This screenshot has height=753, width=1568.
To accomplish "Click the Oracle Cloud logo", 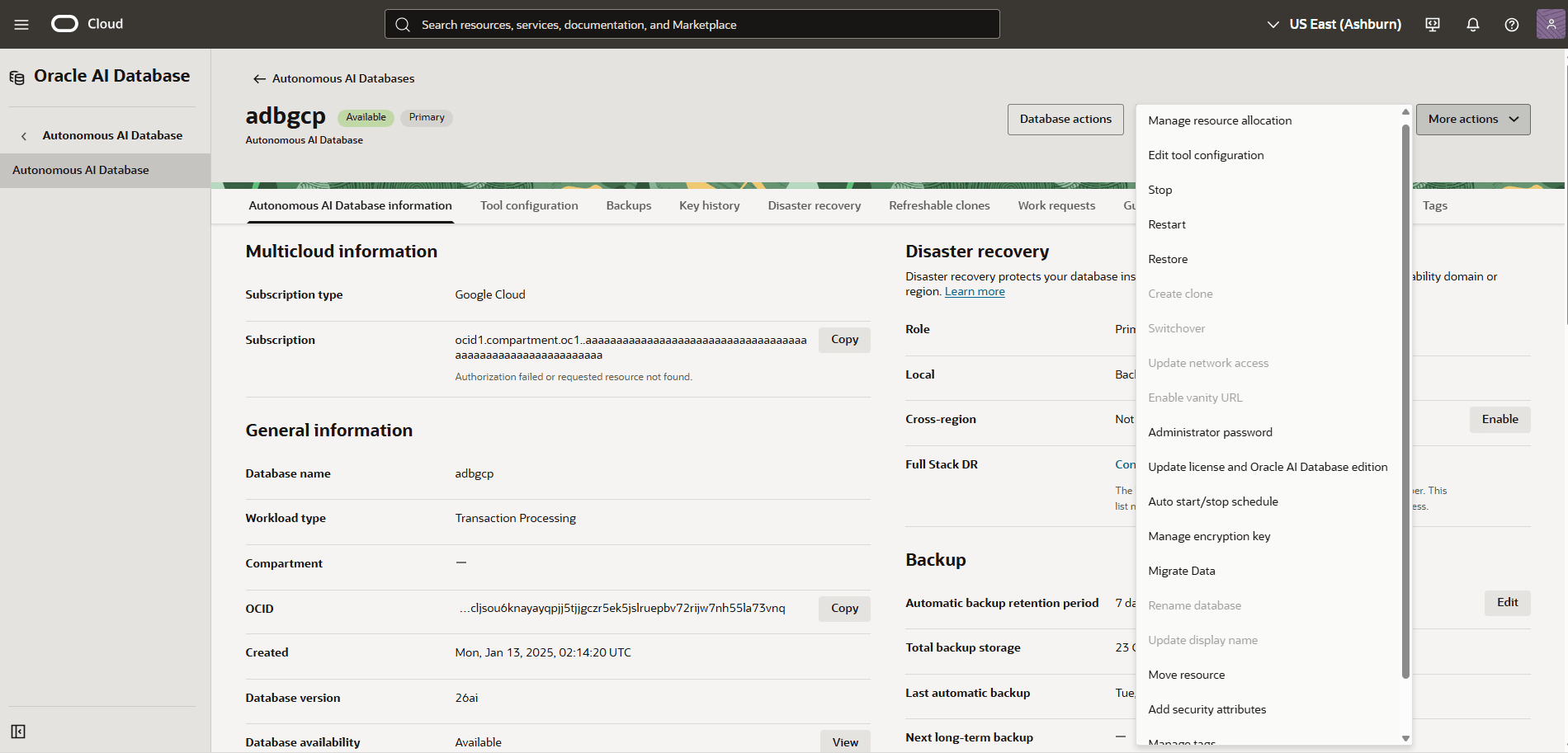I will [64, 24].
